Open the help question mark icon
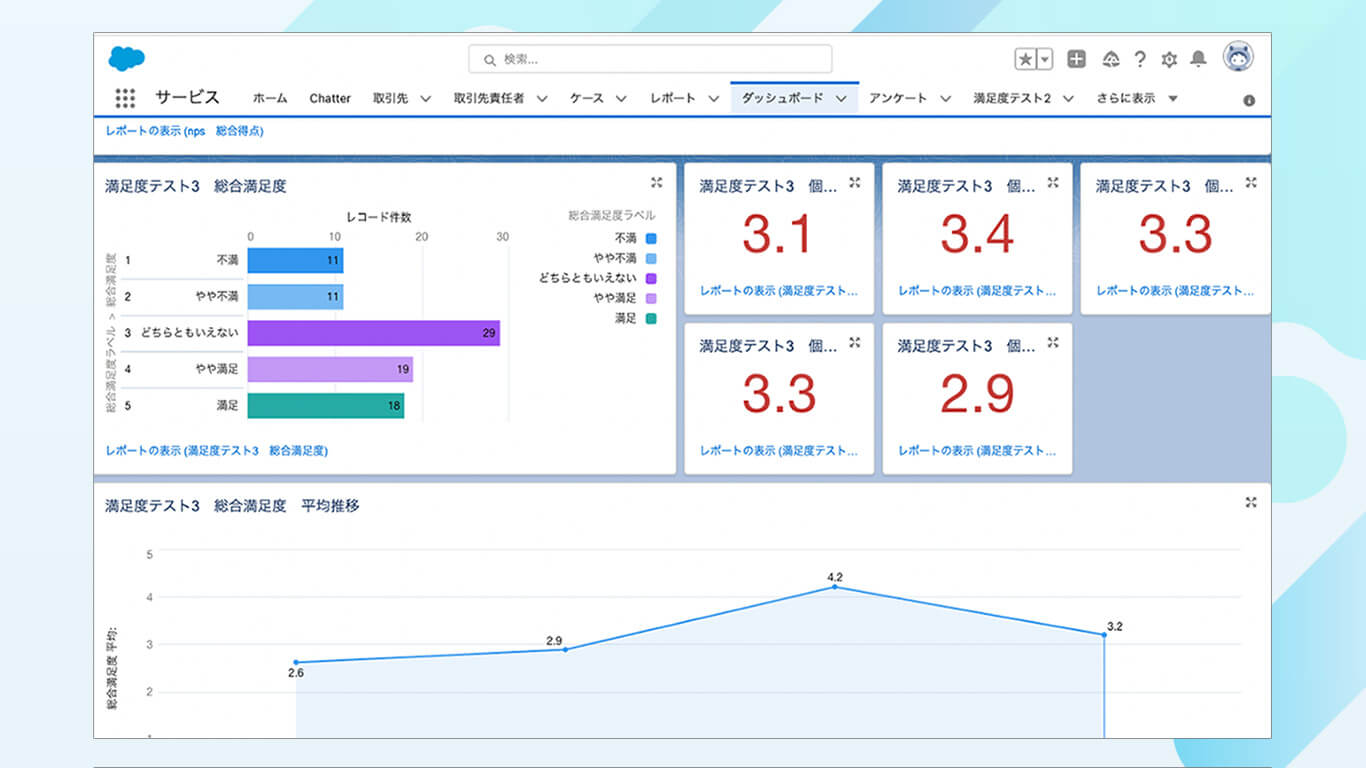Screen dimensions: 1366x768 [x=1140, y=59]
